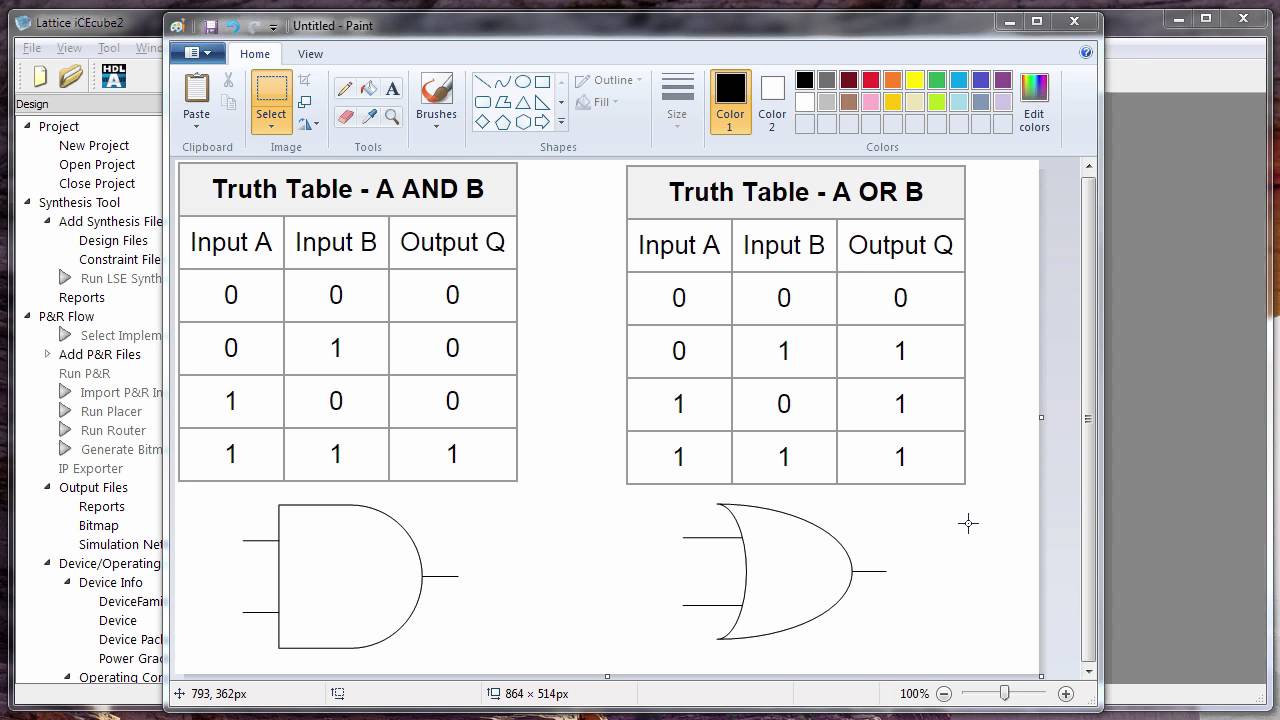The height and width of the screenshot is (720, 1280).
Task: Click the Undo arrow in title bar
Action: point(232,26)
